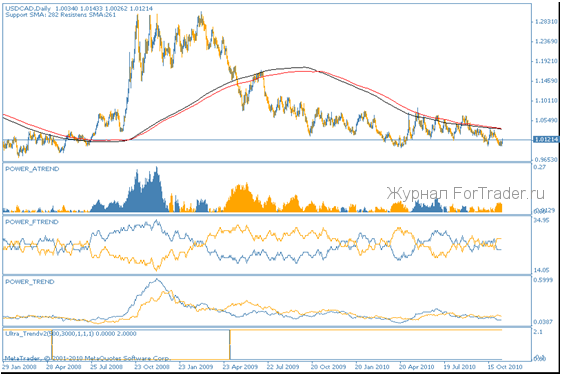
Task: Click the 0.0387 scale value
Action: pyautogui.click(x=543, y=322)
